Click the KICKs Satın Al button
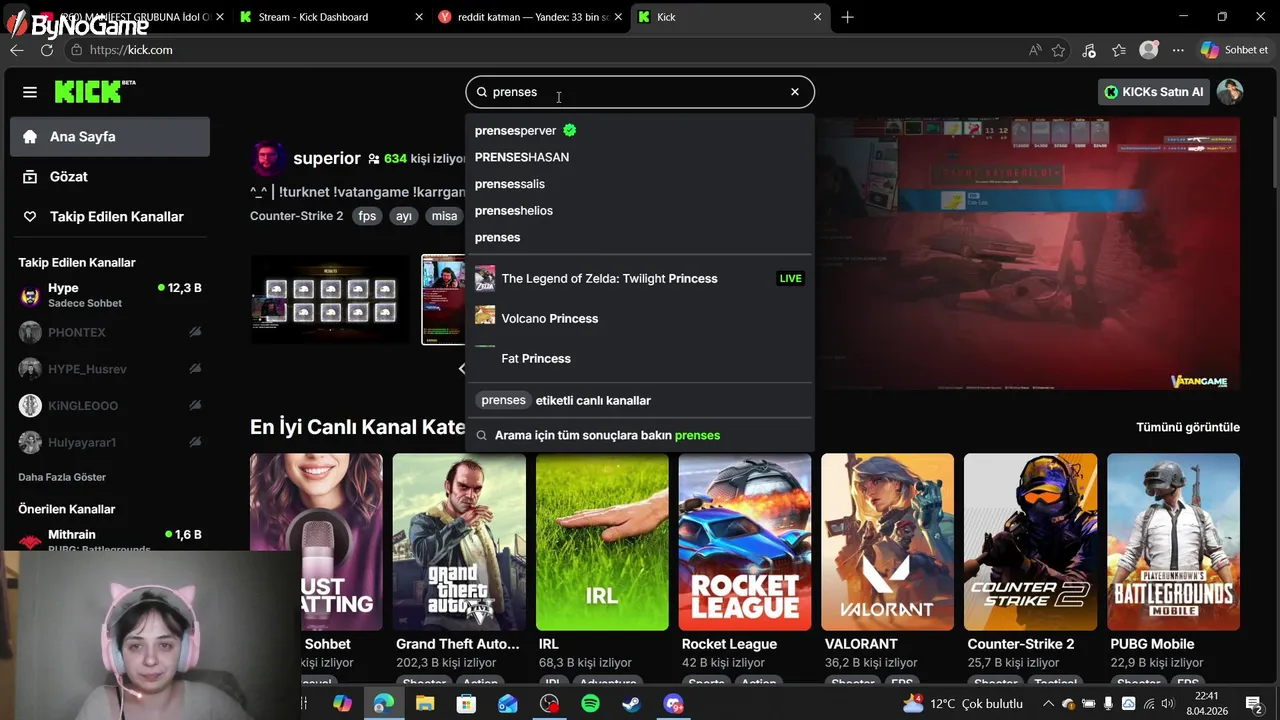 [x=1154, y=92]
